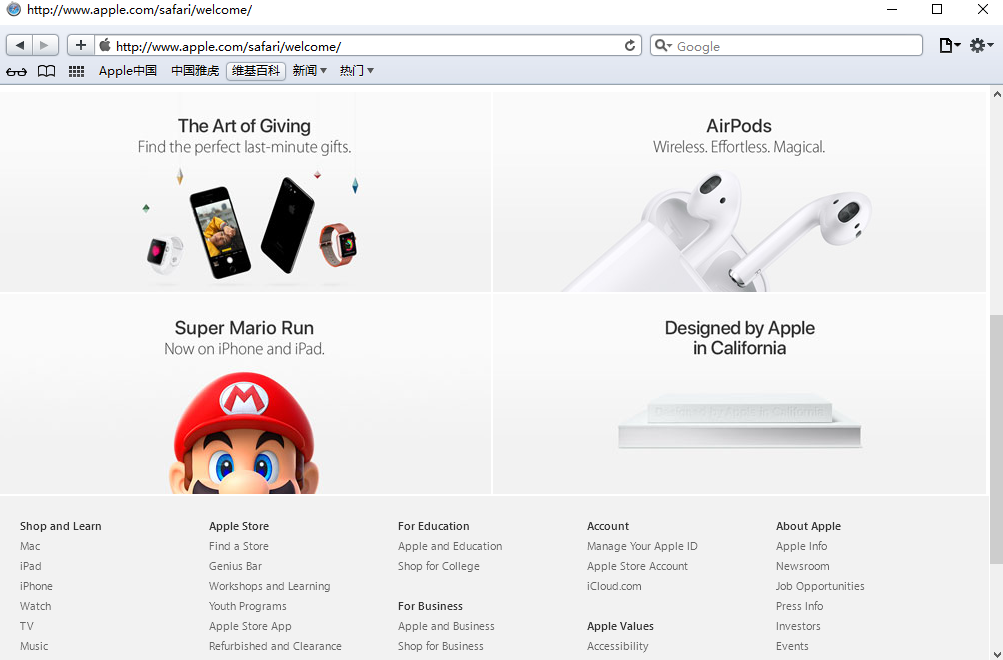Add bookmark with the plus button
This screenshot has height=660, width=1003.
81,45
